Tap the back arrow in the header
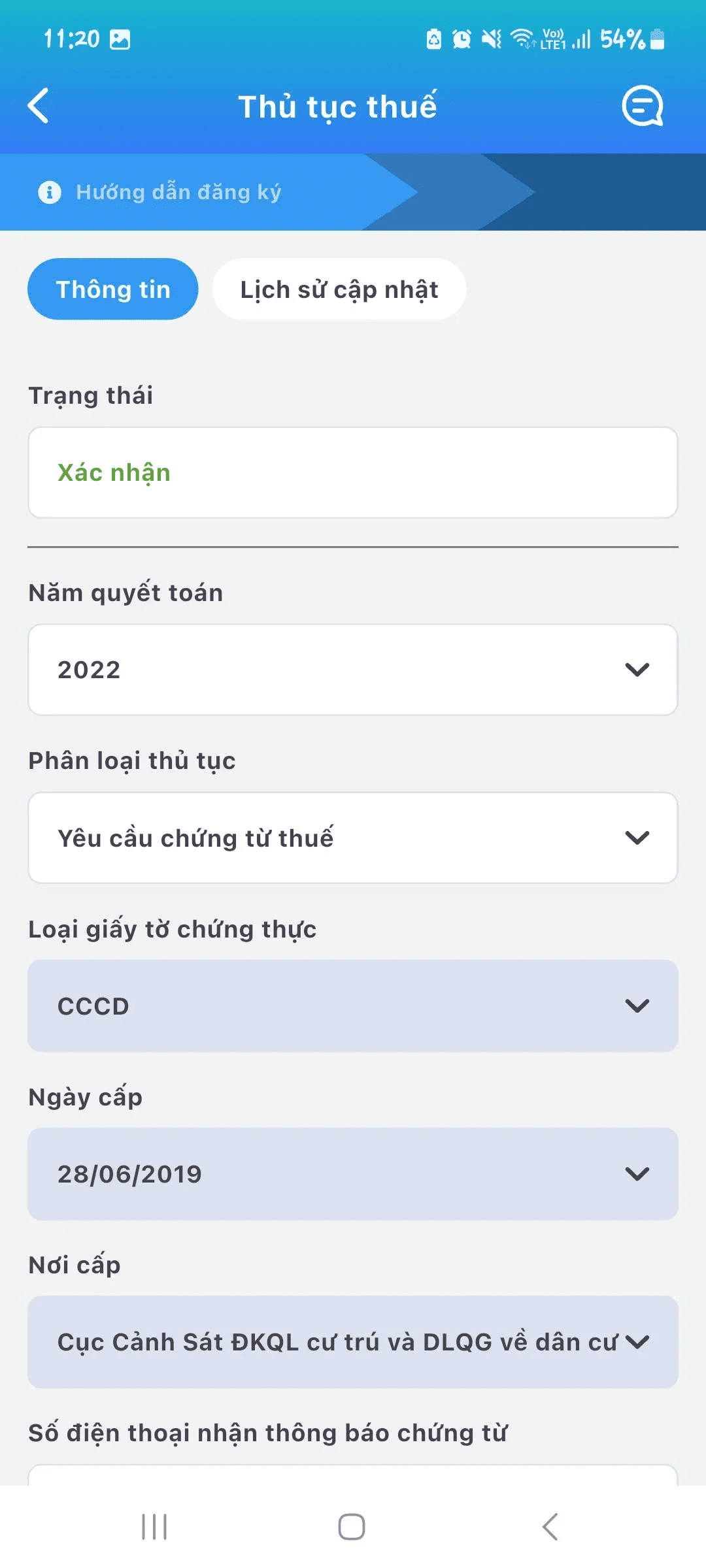Viewport: 706px width, 1568px height. pyautogui.click(x=39, y=106)
